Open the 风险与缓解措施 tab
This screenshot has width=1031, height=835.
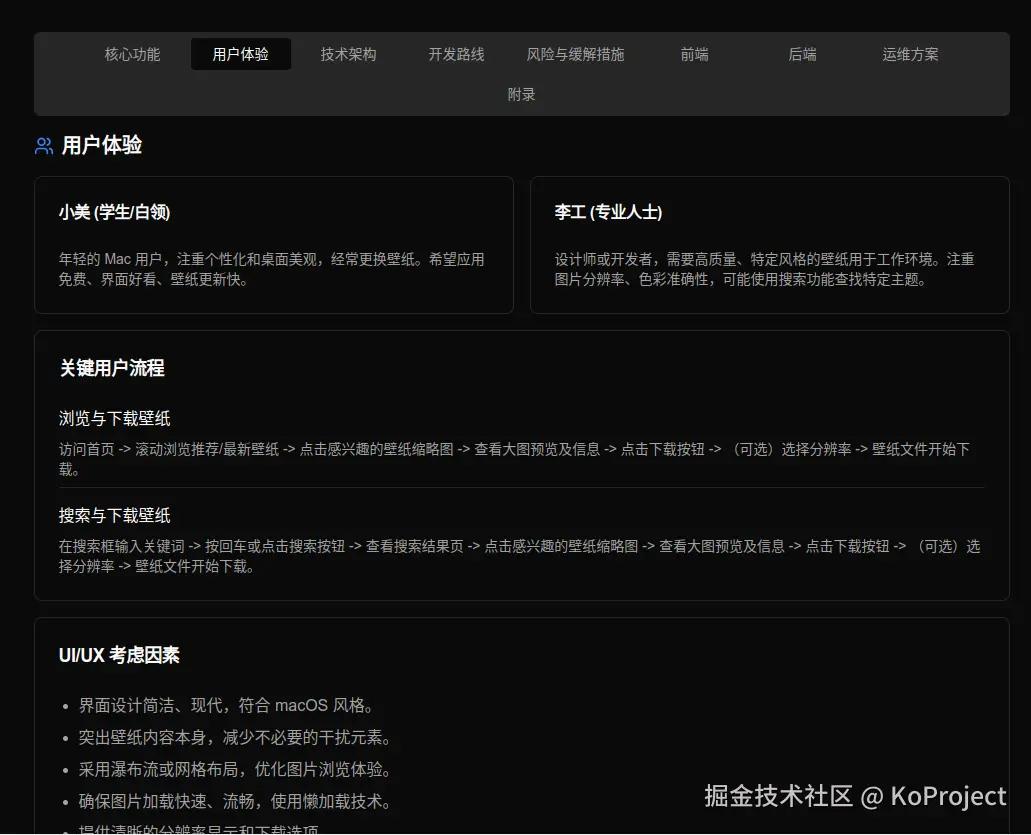click(x=575, y=55)
